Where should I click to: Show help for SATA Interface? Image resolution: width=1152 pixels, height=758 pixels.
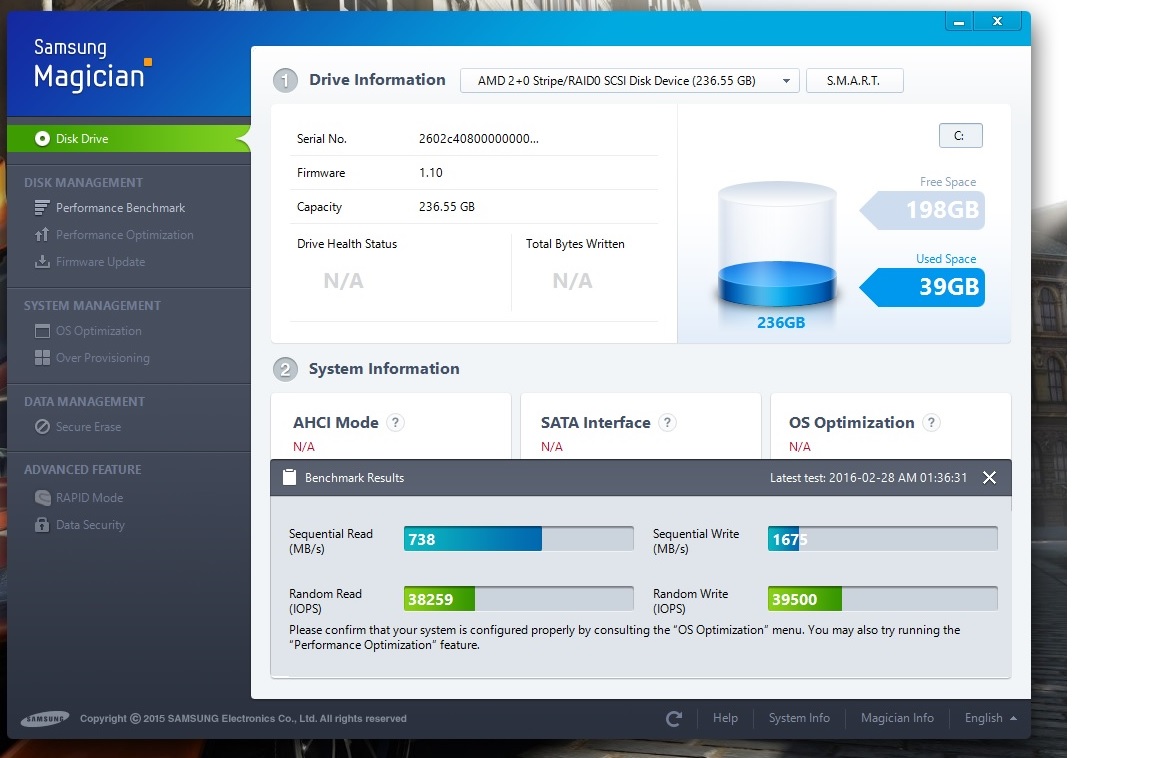(667, 422)
